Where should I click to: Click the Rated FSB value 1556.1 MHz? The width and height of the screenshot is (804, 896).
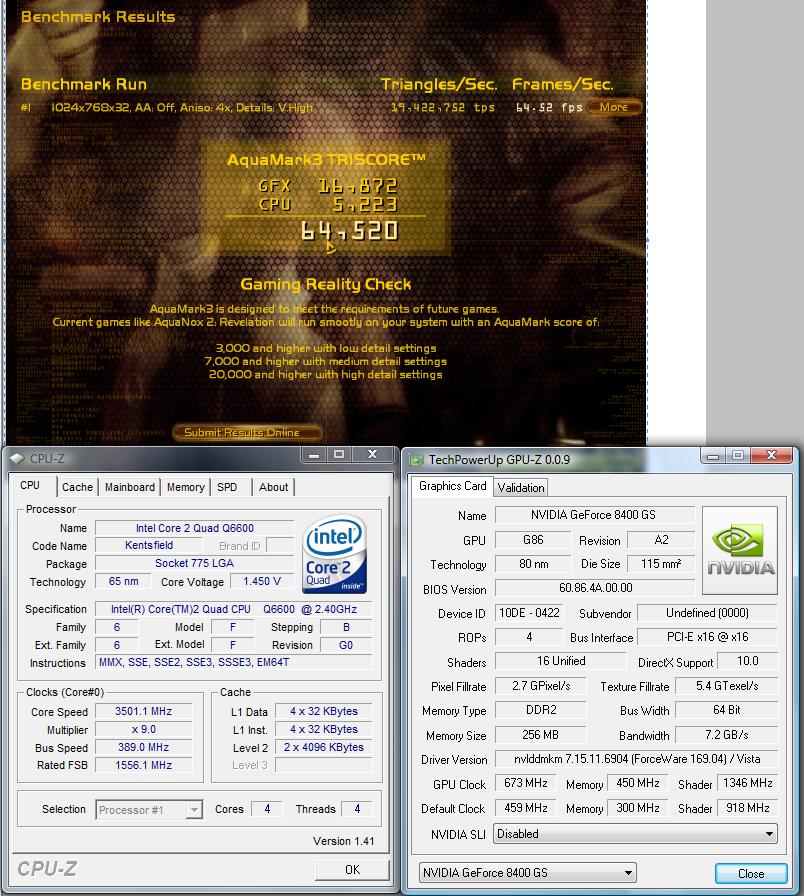143,765
